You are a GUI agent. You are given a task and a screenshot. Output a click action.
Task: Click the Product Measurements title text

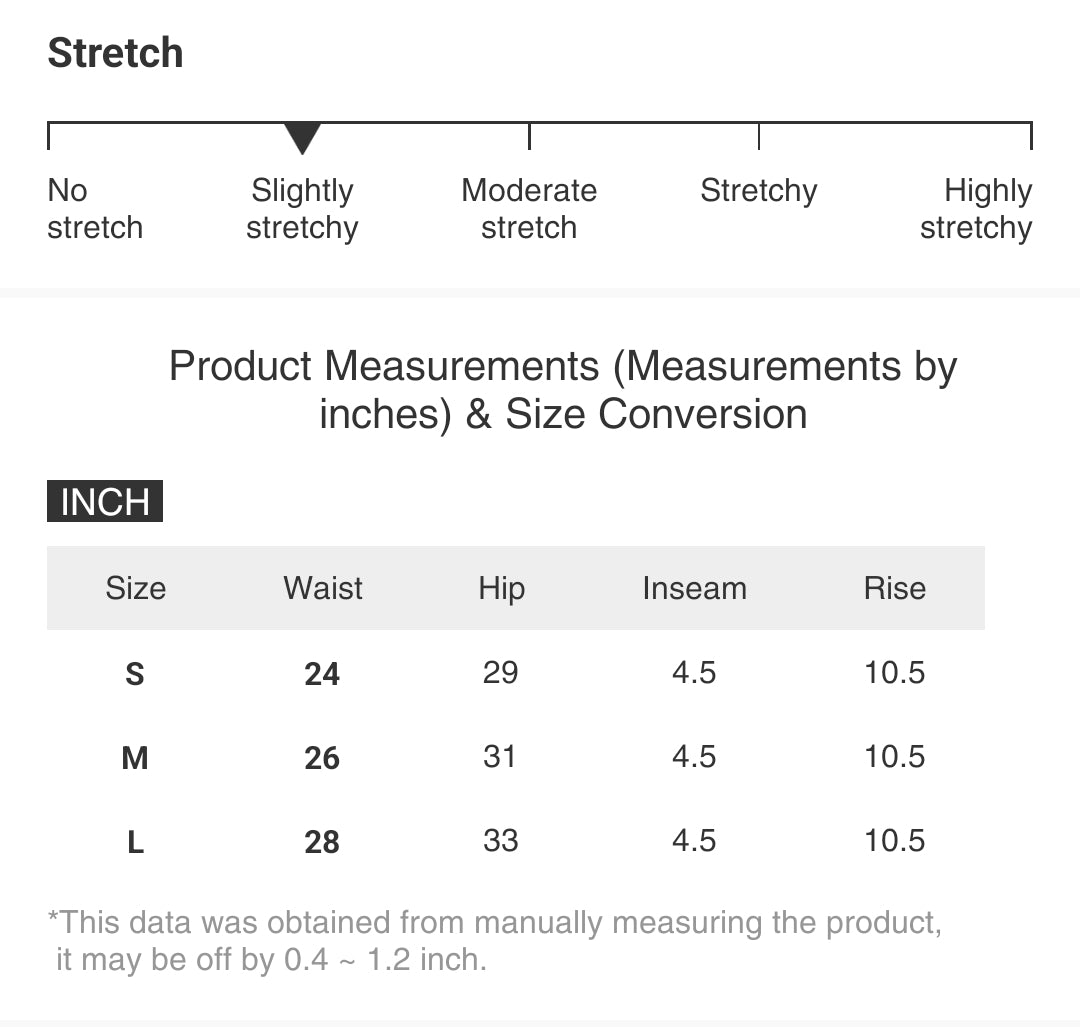563,390
